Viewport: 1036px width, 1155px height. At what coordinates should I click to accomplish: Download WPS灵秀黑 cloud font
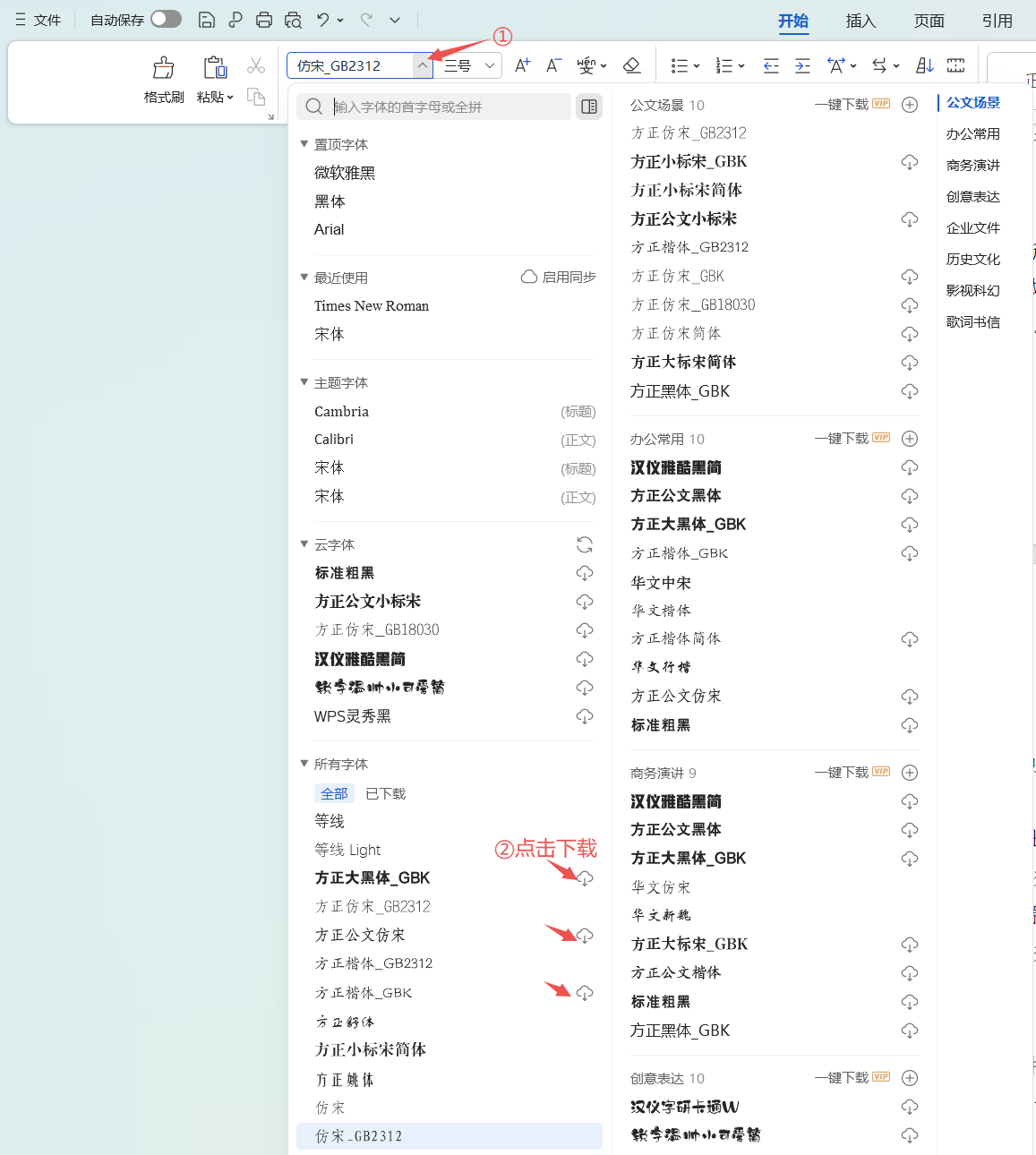(585, 716)
